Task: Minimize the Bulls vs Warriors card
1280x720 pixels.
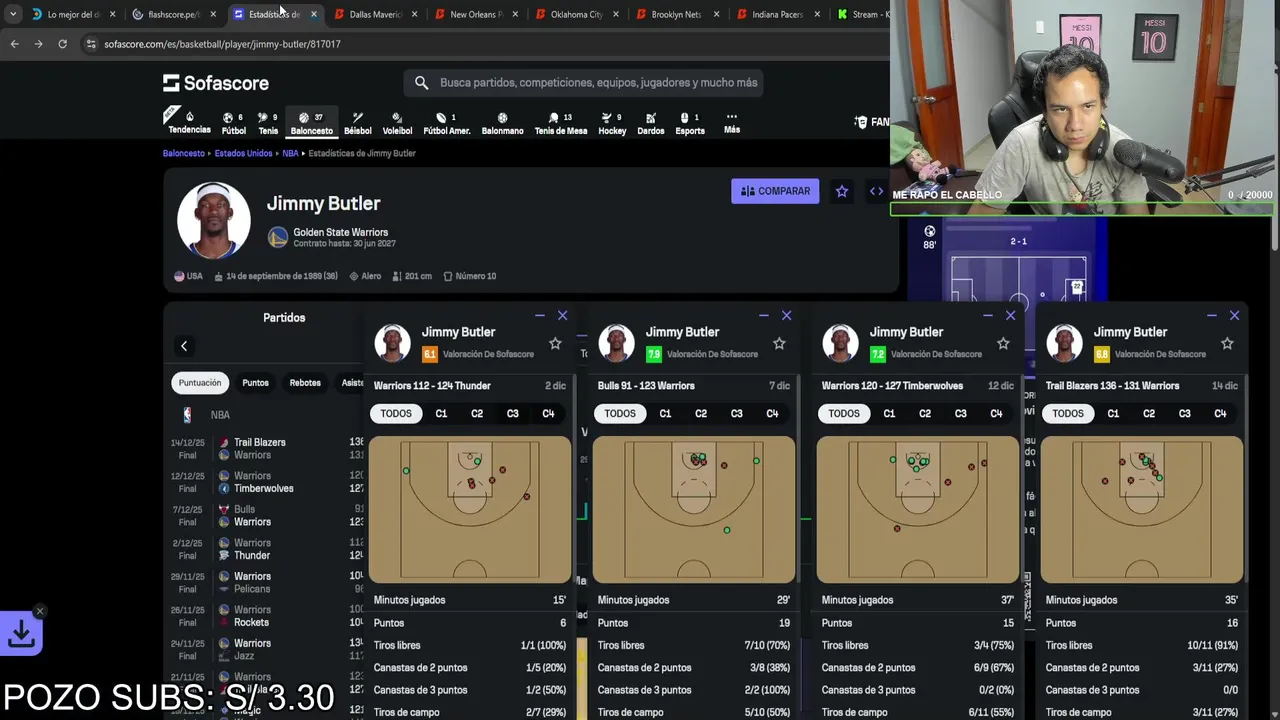Action: tap(764, 316)
